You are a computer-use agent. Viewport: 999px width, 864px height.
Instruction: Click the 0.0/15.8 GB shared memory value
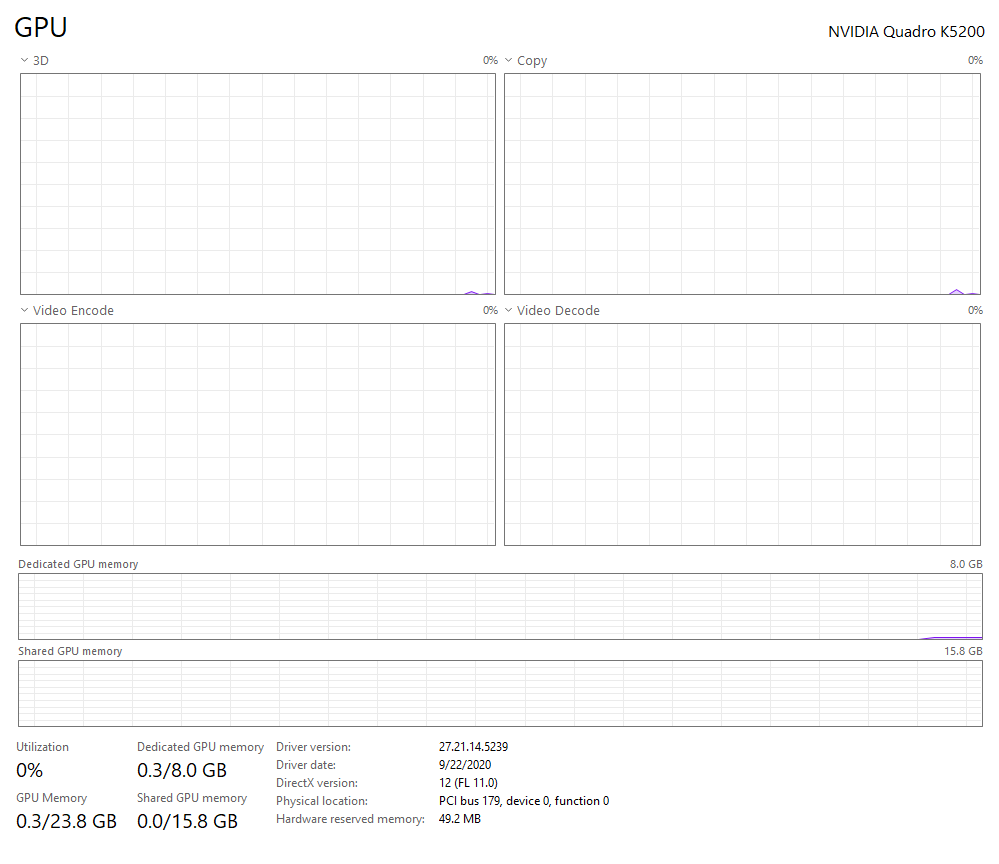[187, 822]
